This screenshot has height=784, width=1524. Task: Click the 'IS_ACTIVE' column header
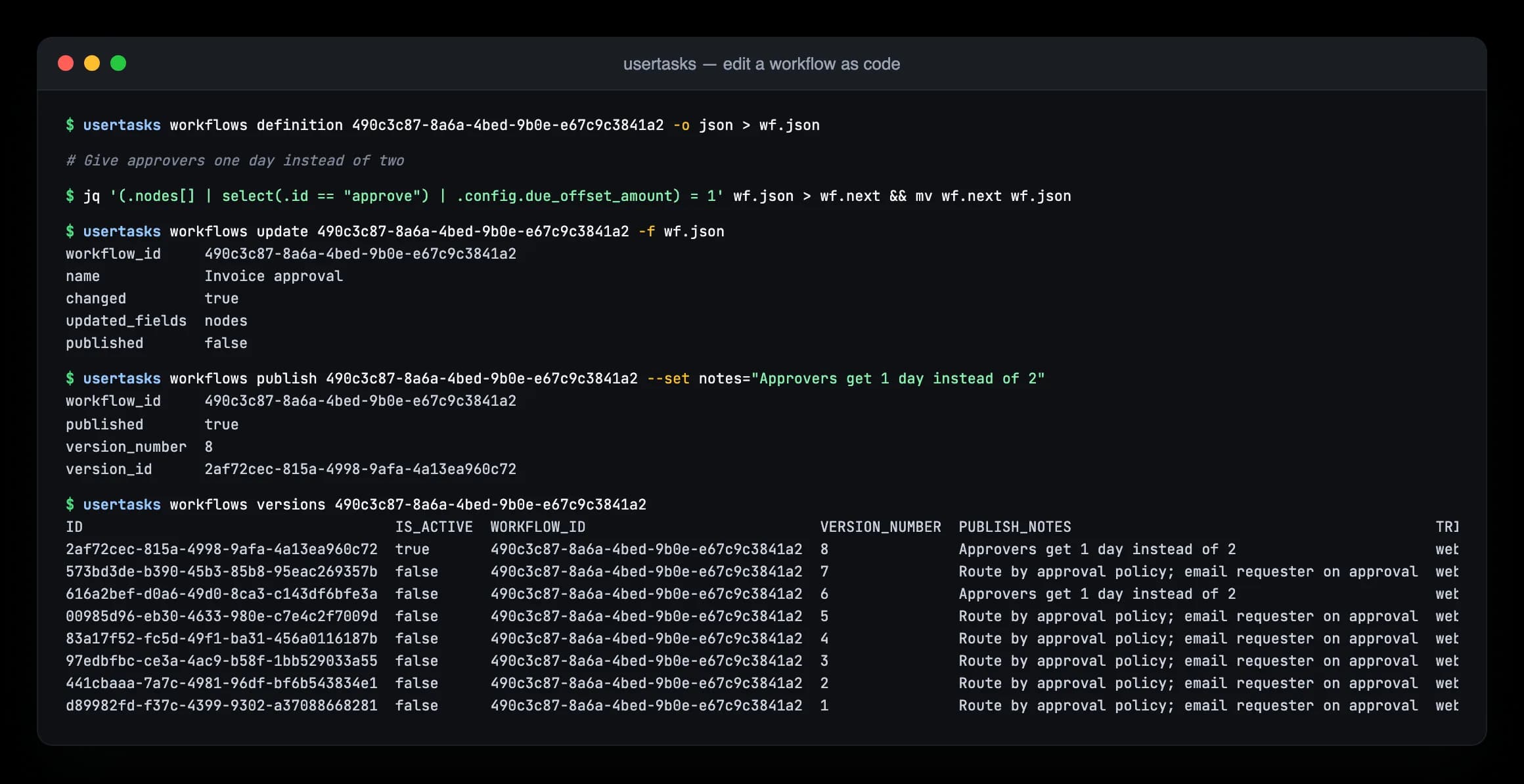click(x=434, y=527)
